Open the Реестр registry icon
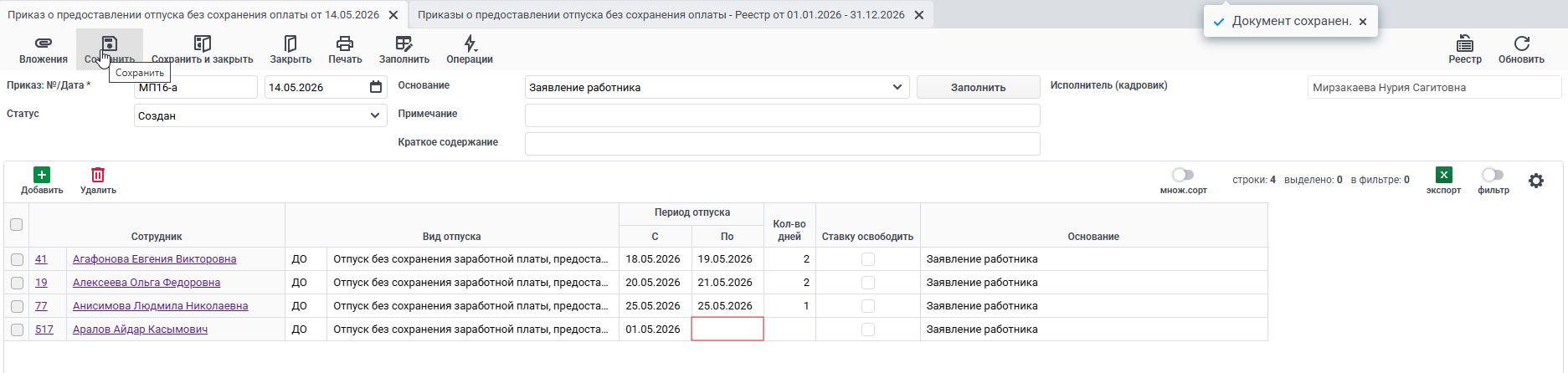The width and height of the screenshot is (1568, 373). [x=1465, y=43]
